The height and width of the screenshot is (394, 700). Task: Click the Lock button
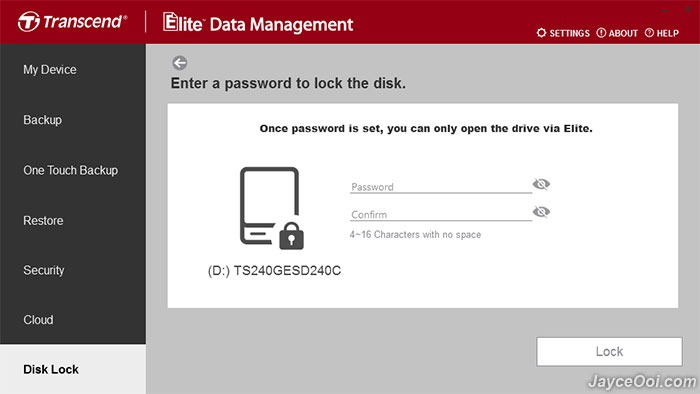(609, 352)
